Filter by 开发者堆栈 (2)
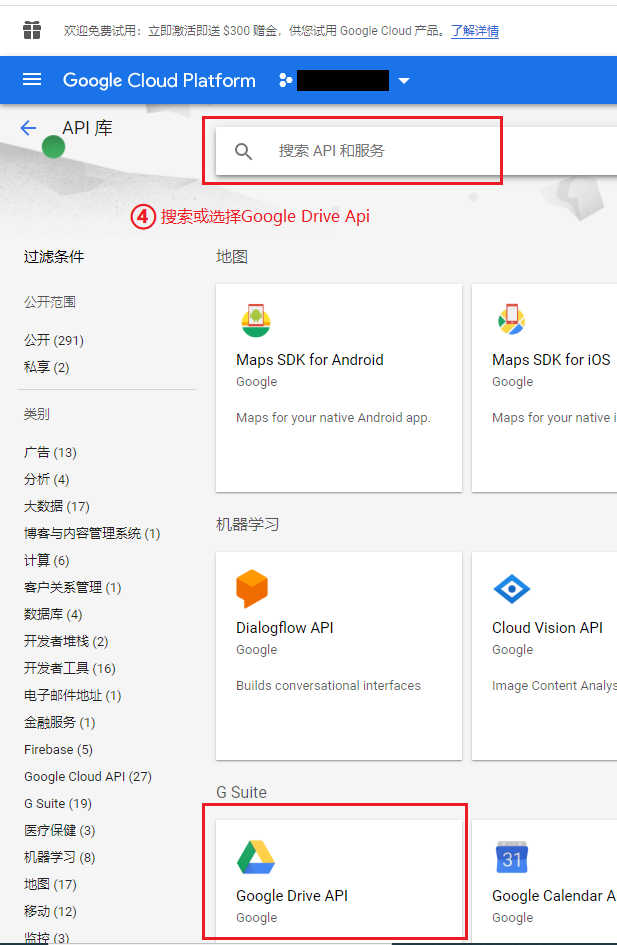 [66, 641]
